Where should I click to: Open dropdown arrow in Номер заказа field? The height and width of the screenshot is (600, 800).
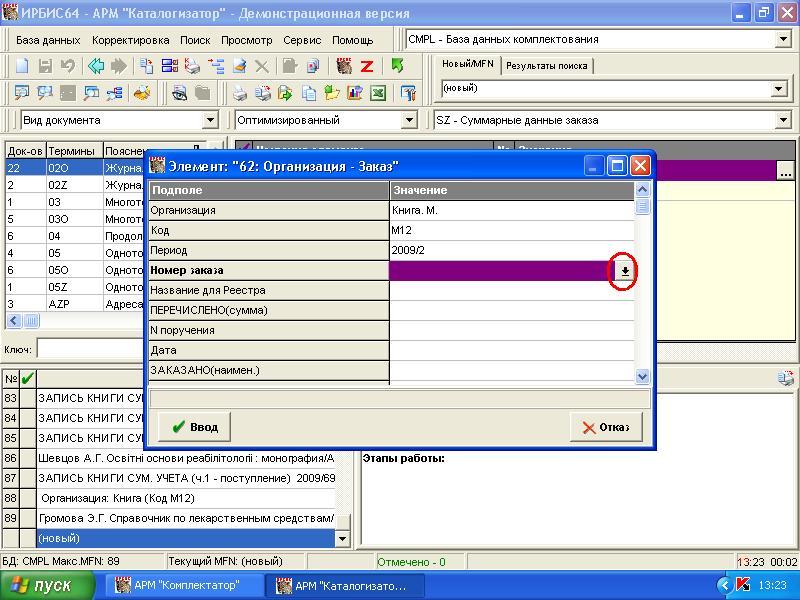point(624,271)
